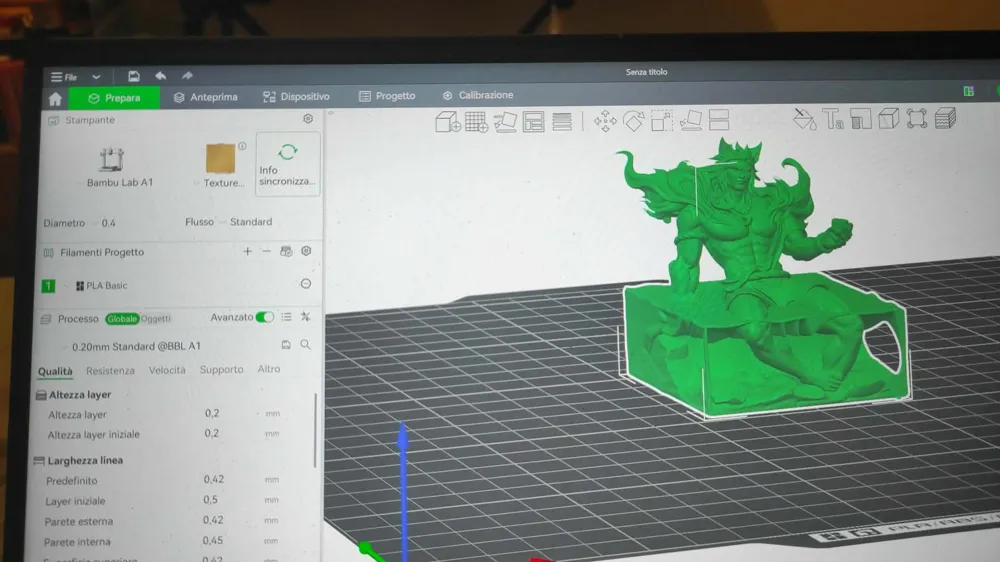Select Oggetti process mode
This screenshot has height=562, width=1000.
pos(156,318)
